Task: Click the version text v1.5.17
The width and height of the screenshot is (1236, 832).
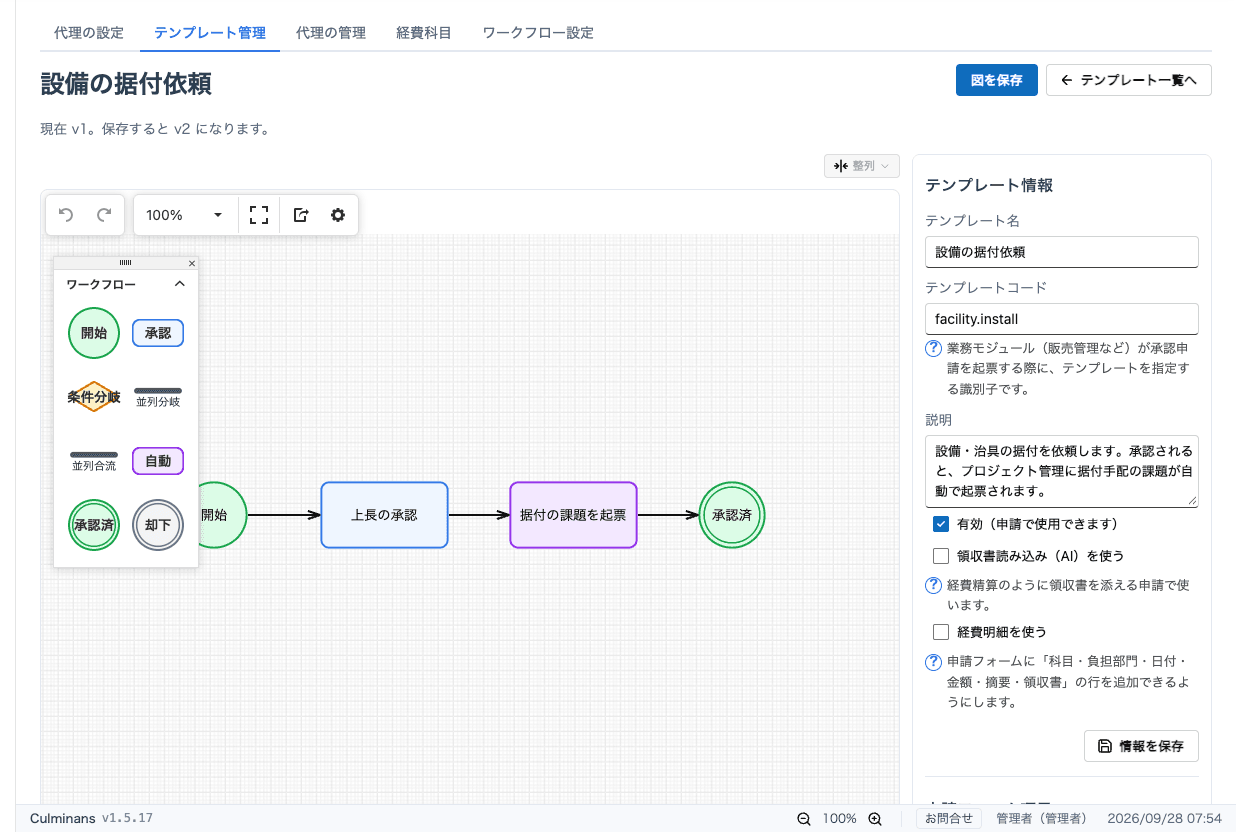Action: pos(127,818)
